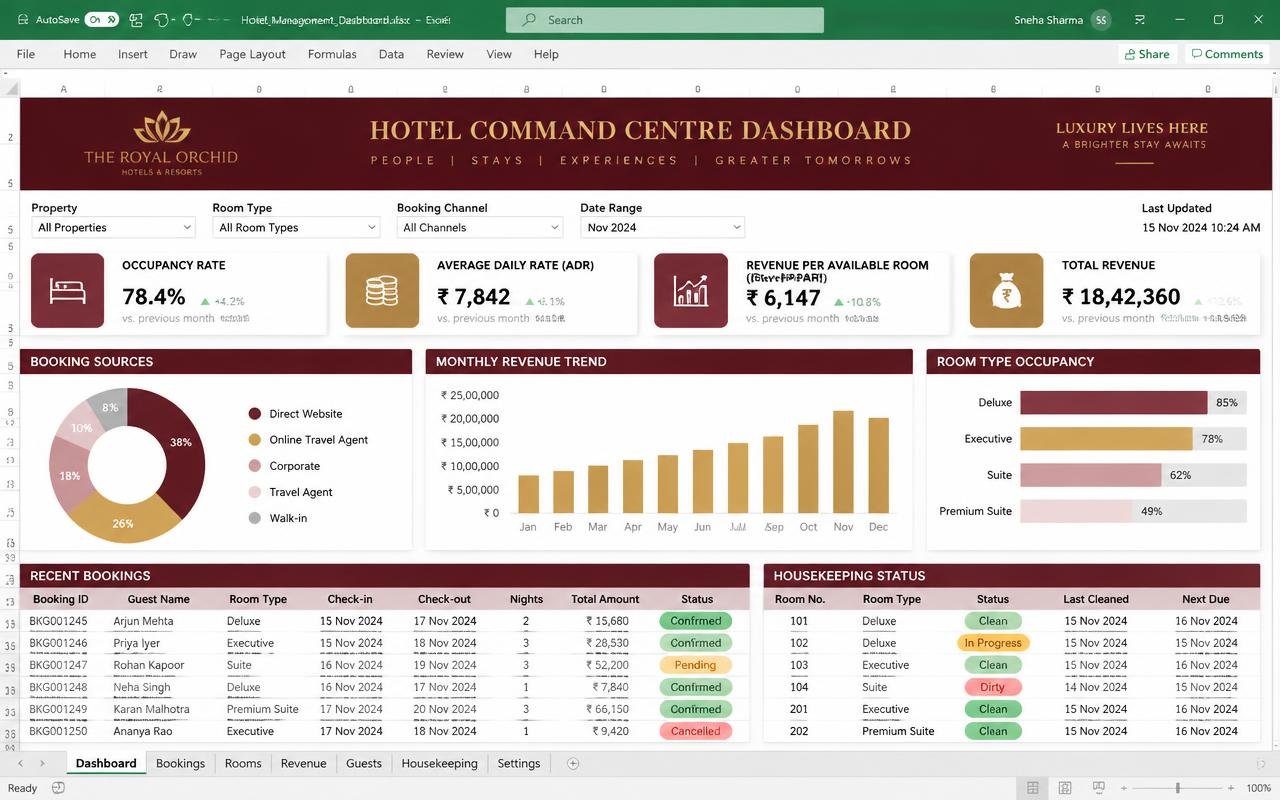This screenshot has height=800, width=1280.
Task: Click the money bag icon on Total Revenue card
Action: pos(1006,291)
